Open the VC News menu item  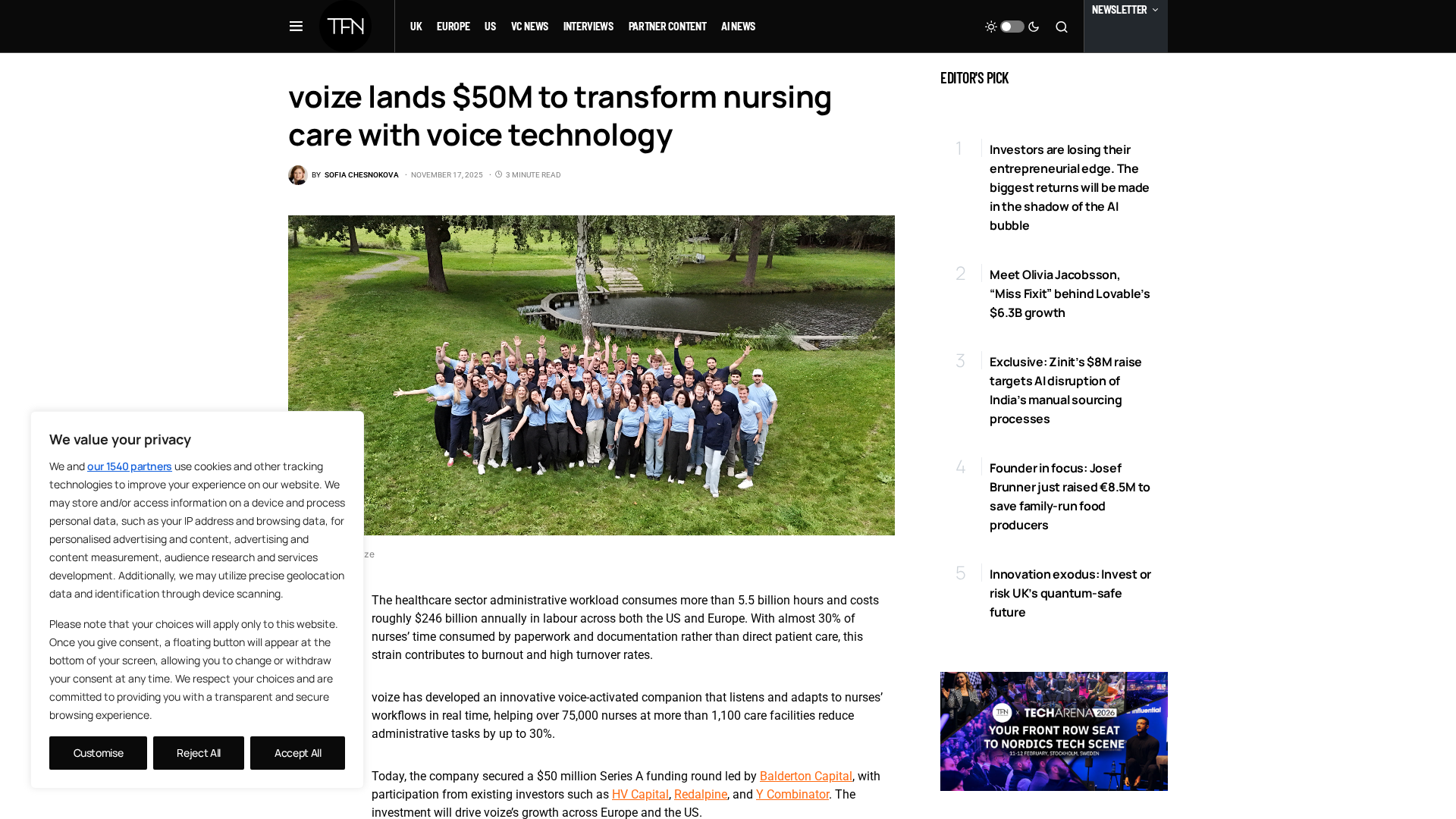coord(529,27)
